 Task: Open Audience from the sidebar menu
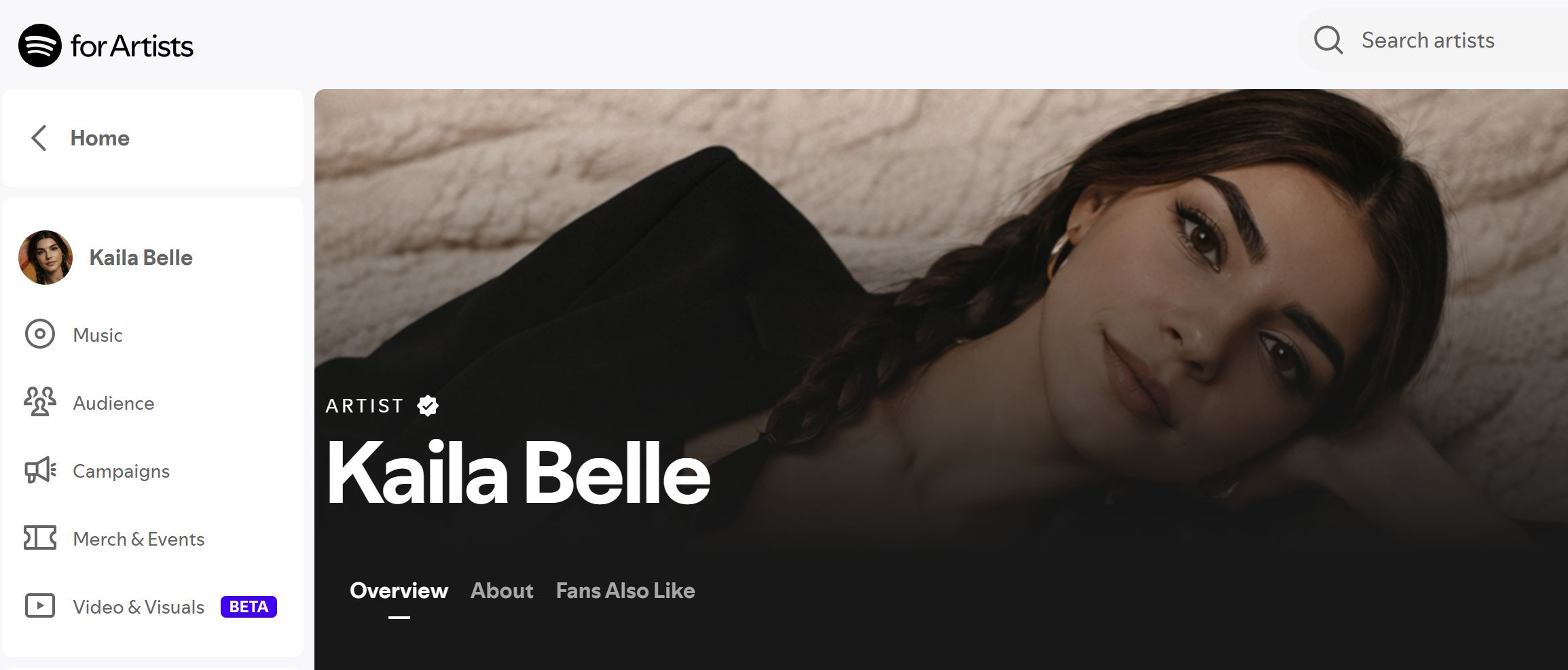pyautogui.click(x=113, y=403)
